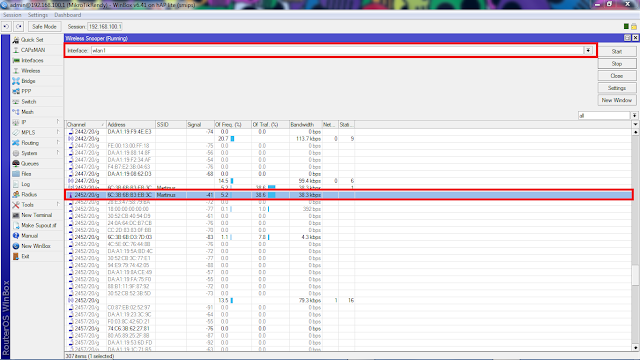Open Quick Set from sidebar
The height and width of the screenshot is (360, 640).
pyautogui.click(x=32, y=40)
